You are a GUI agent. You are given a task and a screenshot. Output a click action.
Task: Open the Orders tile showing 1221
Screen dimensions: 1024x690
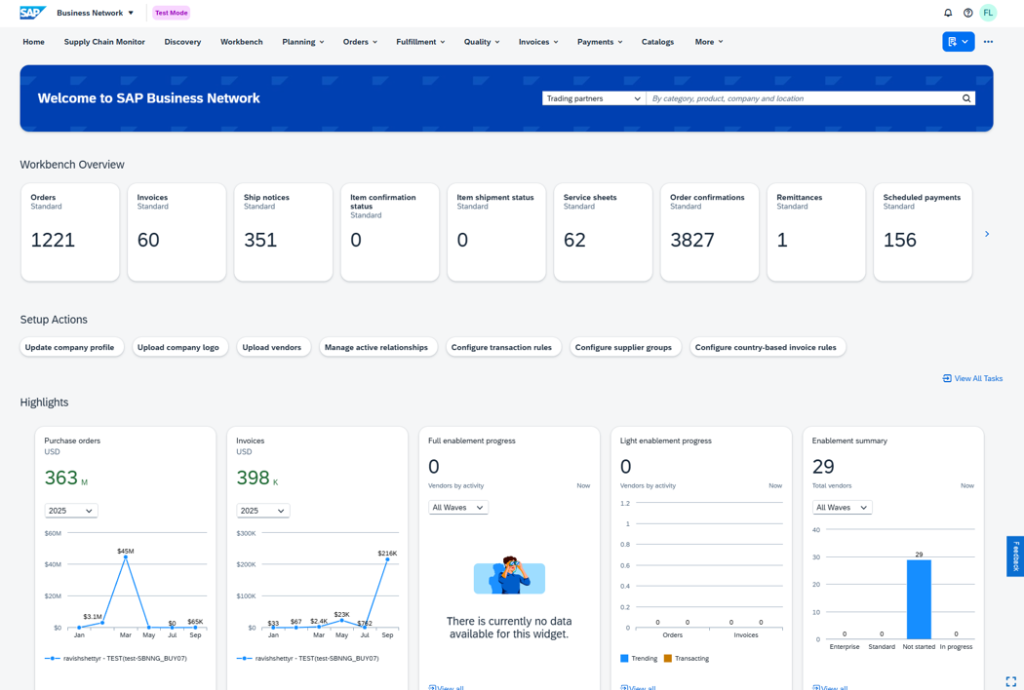point(71,232)
